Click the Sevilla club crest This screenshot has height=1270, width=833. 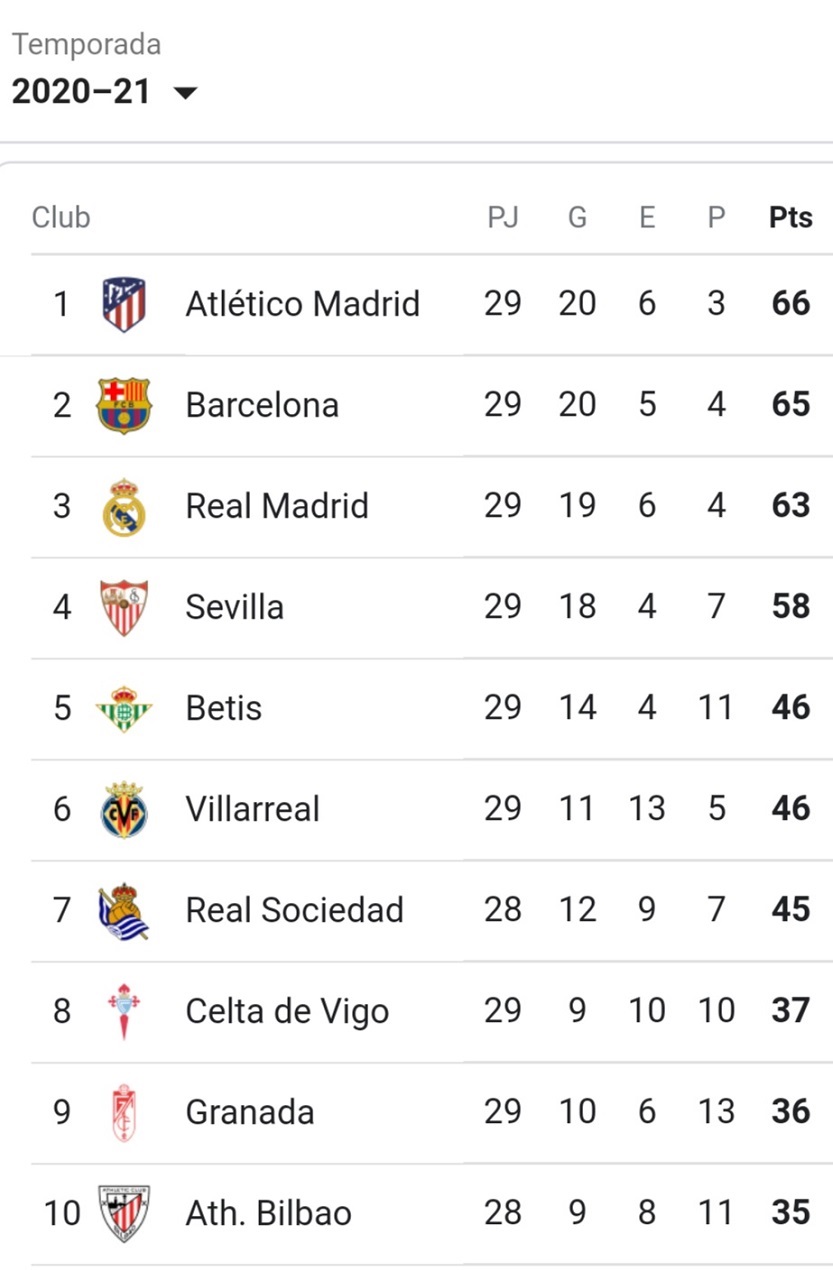pos(124,607)
